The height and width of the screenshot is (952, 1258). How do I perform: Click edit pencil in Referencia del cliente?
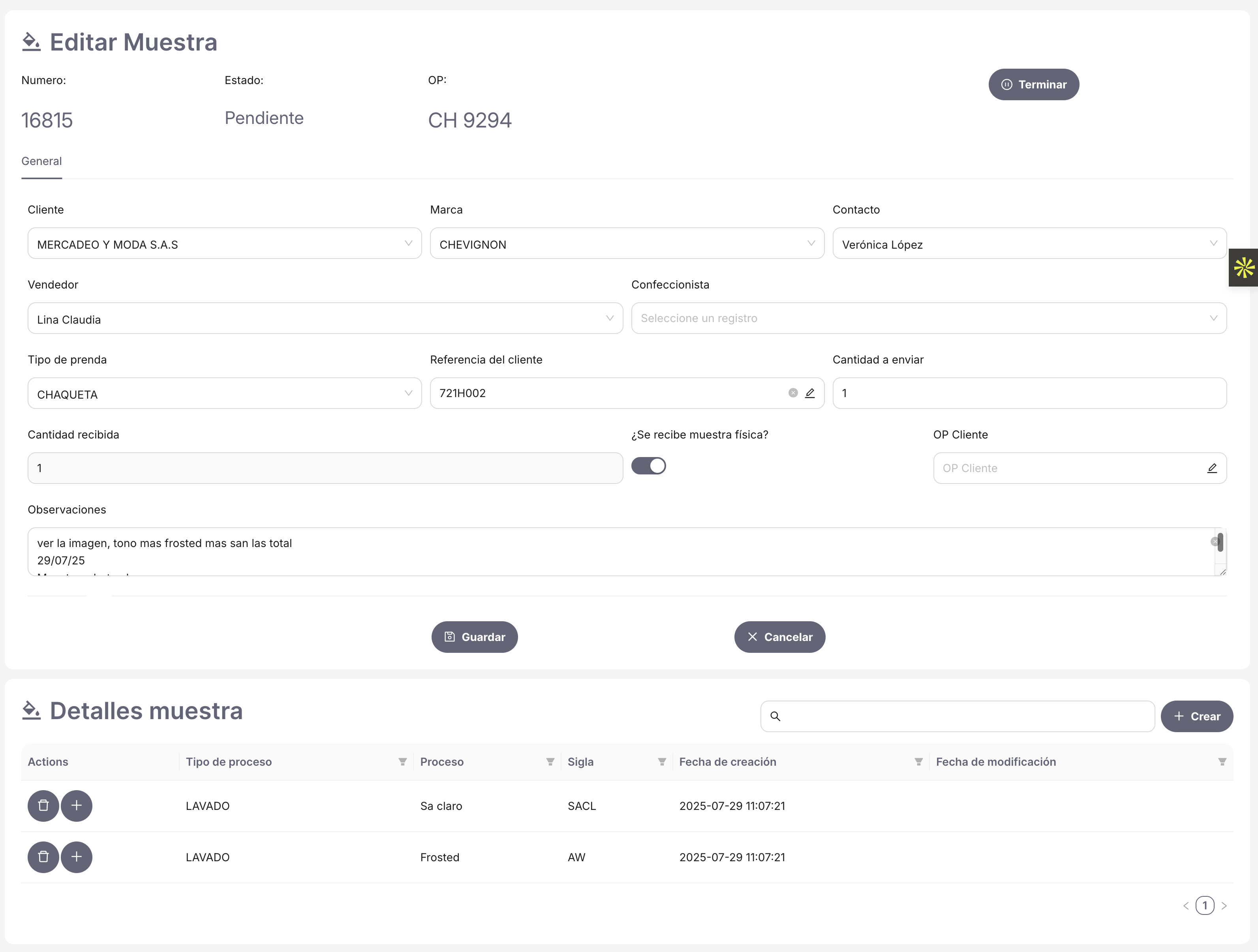point(810,393)
